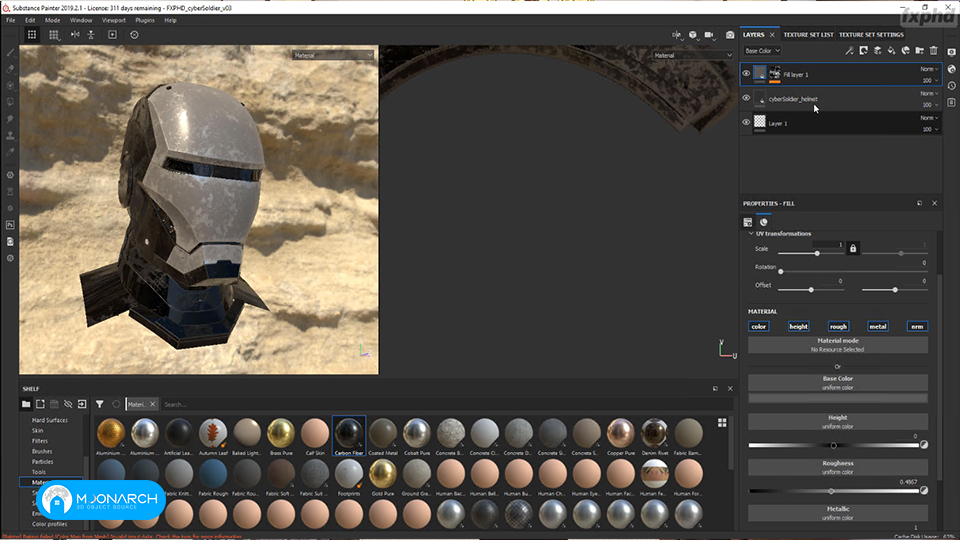Open the File menu
Image resolution: width=960 pixels, height=540 pixels.
(x=10, y=20)
